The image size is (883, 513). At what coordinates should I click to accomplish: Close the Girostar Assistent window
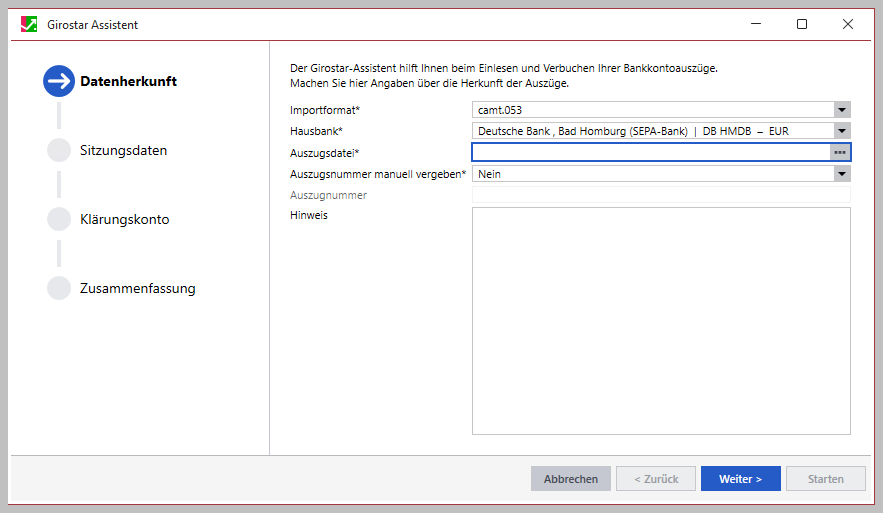pos(847,24)
